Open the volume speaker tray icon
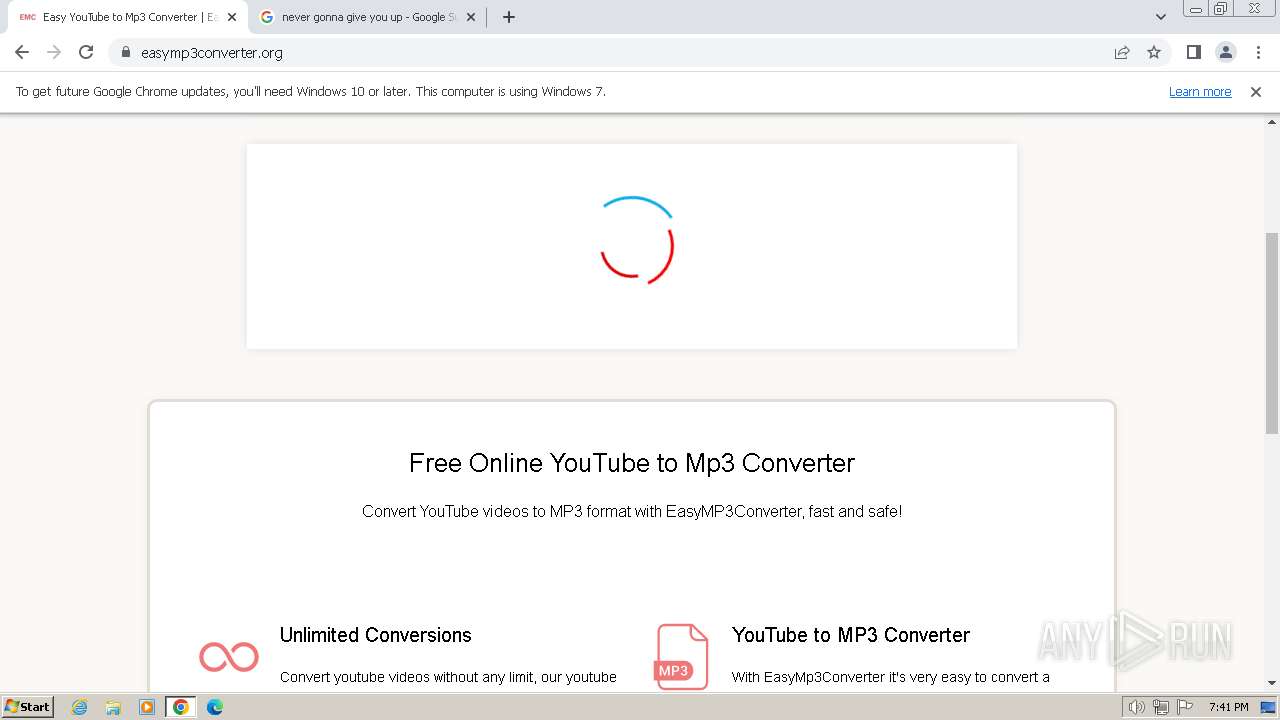Image resolution: width=1280 pixels, height=720 pixels. [x=1136, y=707]
